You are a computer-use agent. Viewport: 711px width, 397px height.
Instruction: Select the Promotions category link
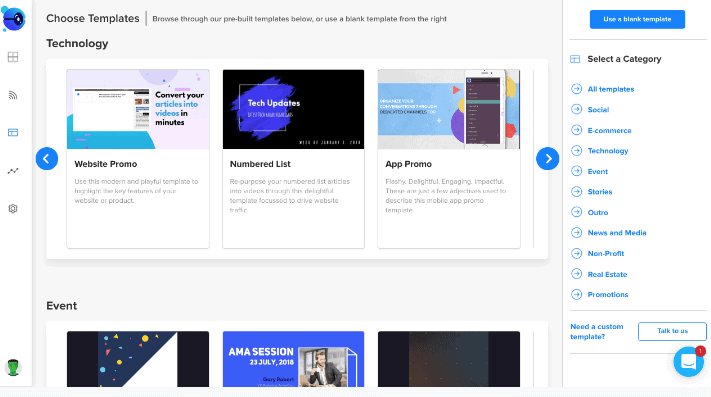click(608, 295)
